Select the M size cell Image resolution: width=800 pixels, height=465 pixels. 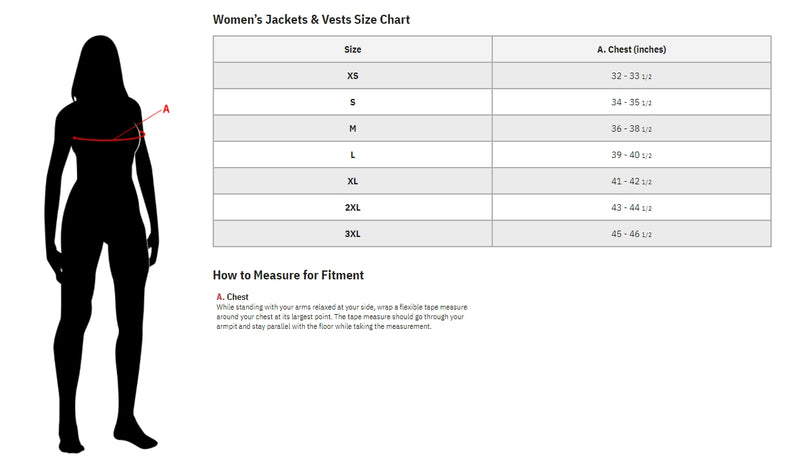[352, 128]
